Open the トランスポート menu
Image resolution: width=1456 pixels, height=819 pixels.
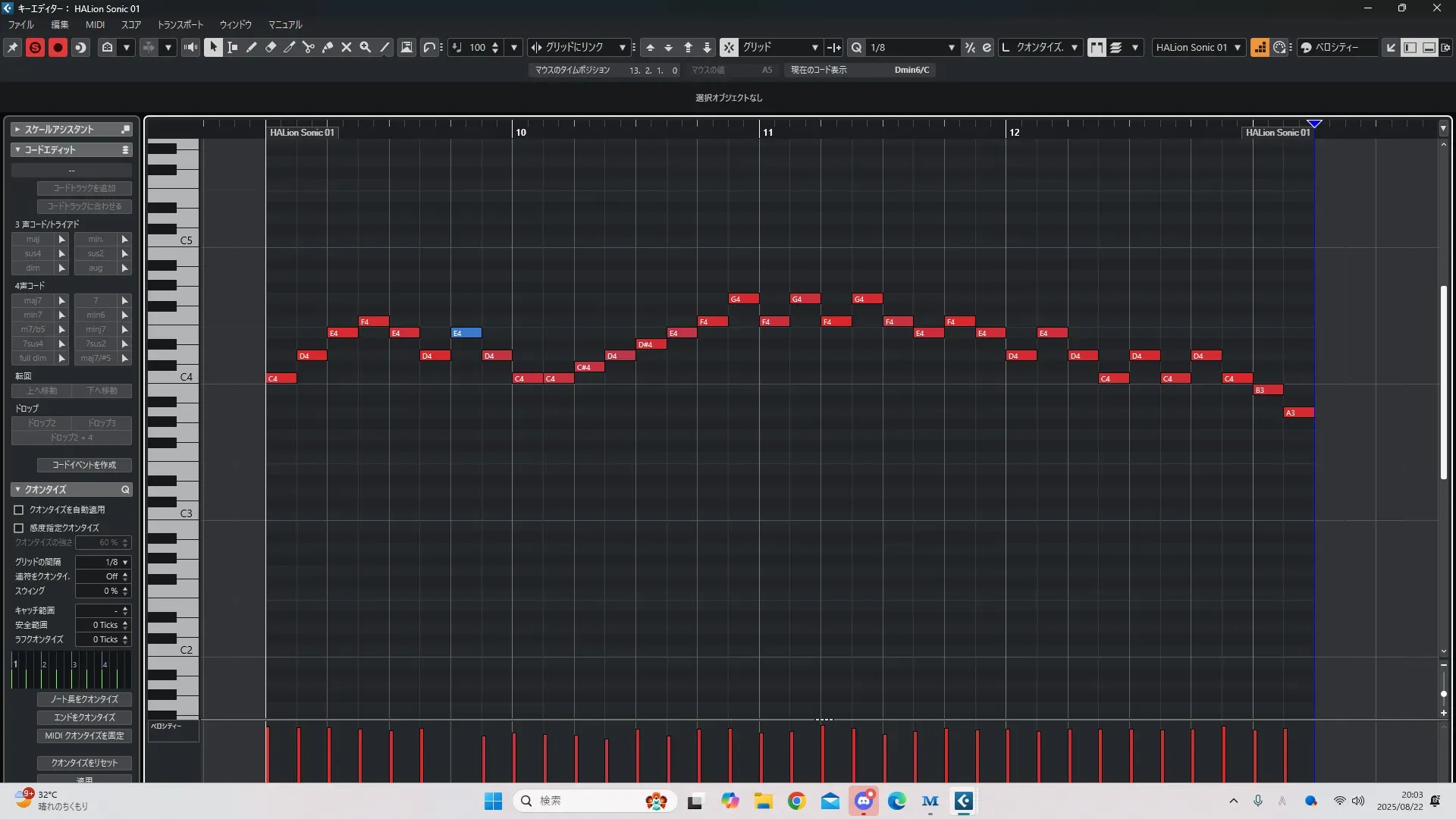[180, 24]
